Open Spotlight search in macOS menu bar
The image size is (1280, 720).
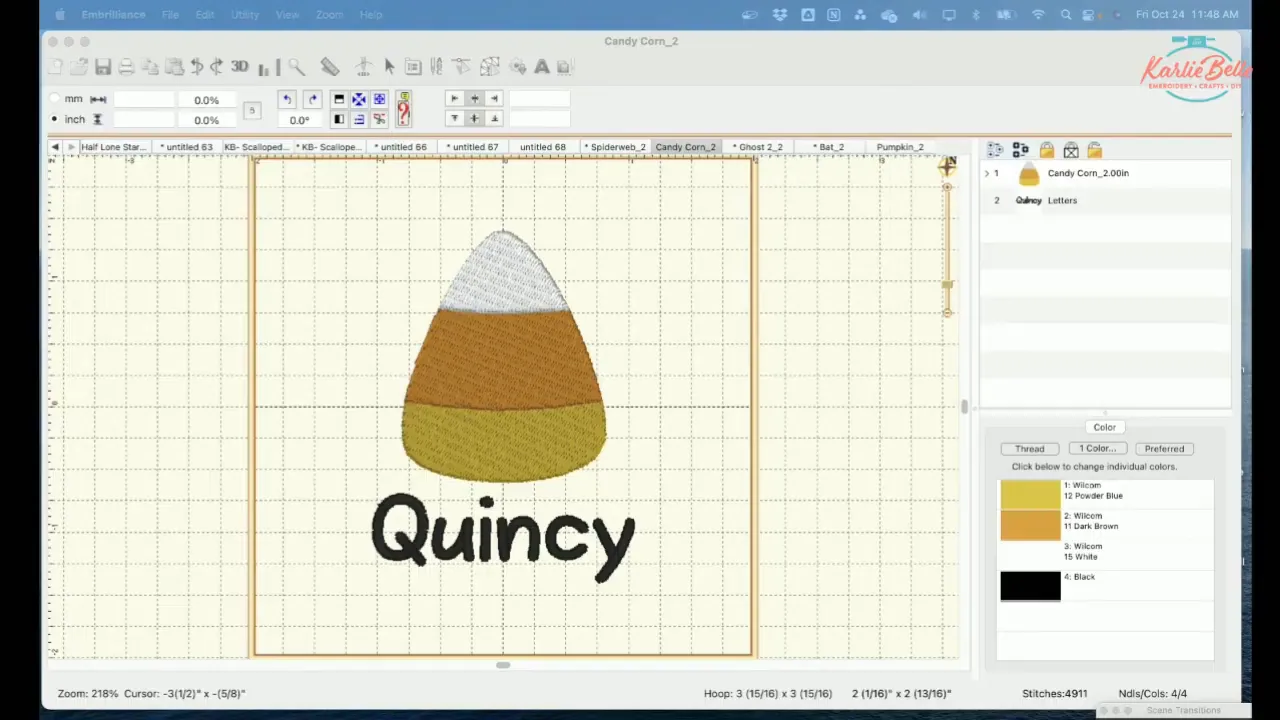point(1066,15)
